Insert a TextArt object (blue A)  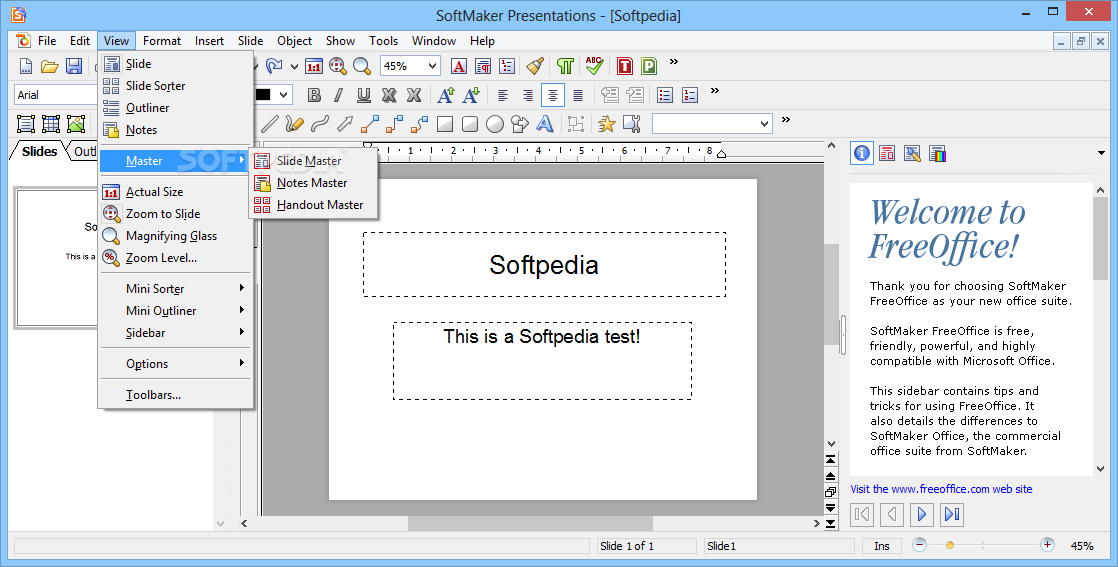(545, 124)
